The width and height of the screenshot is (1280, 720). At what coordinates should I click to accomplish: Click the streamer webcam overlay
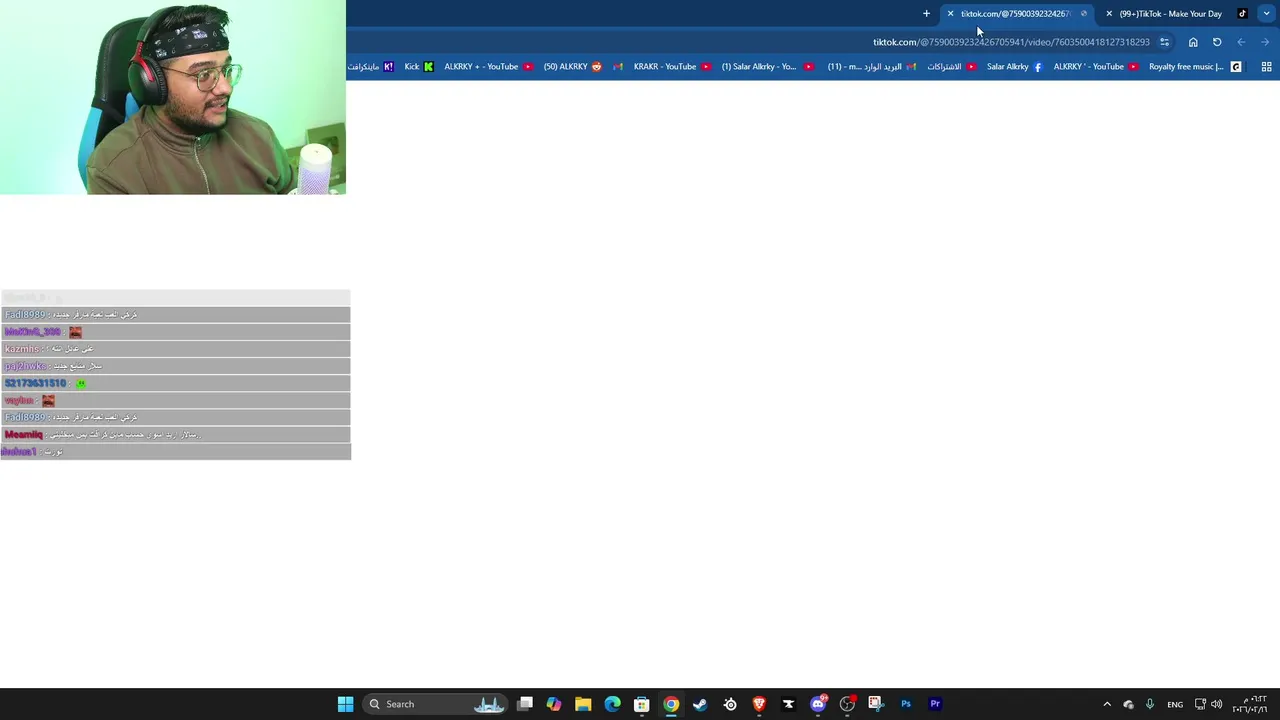coord(173,97)
